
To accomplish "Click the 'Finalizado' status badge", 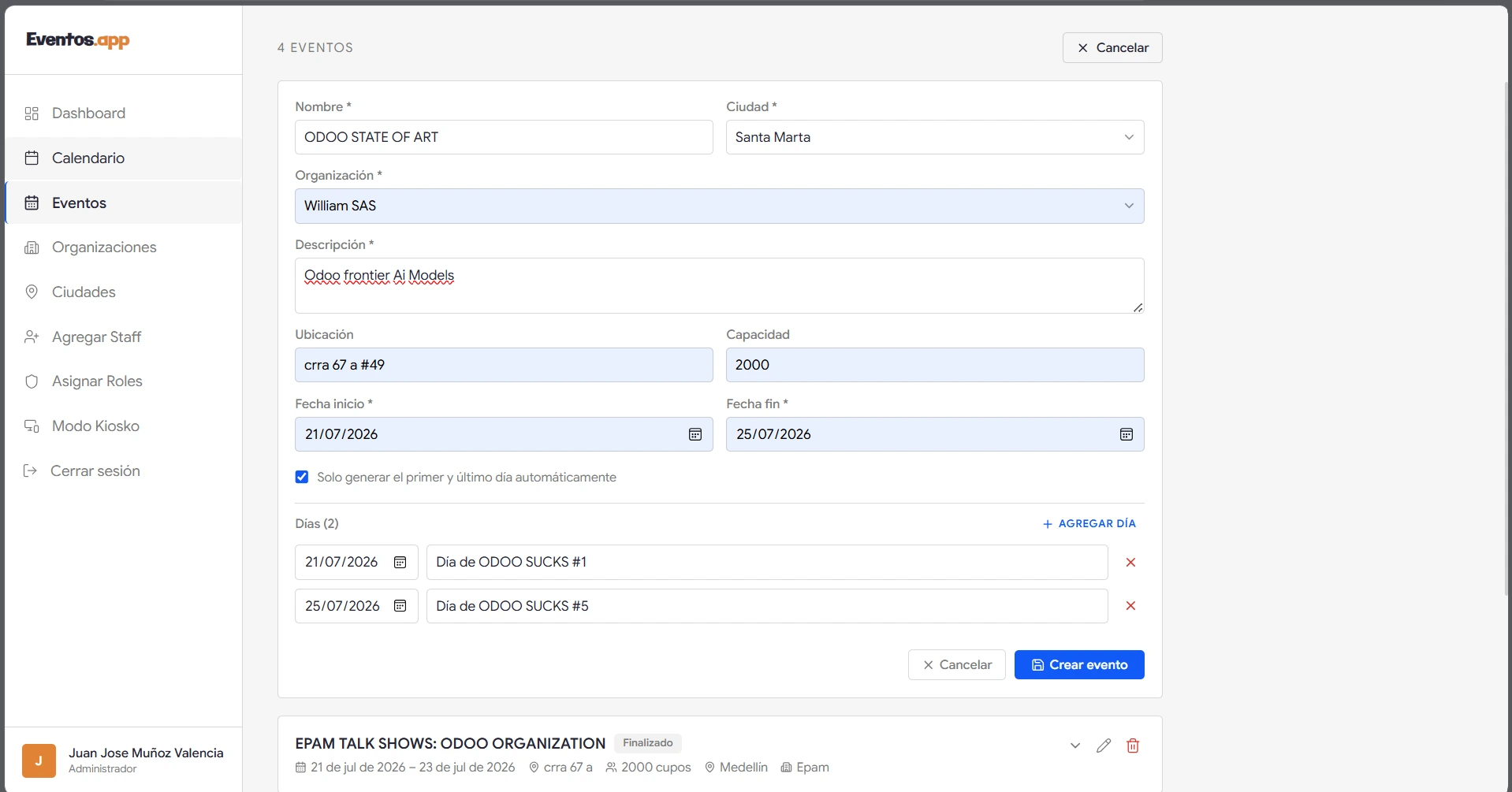I will 648,743.
